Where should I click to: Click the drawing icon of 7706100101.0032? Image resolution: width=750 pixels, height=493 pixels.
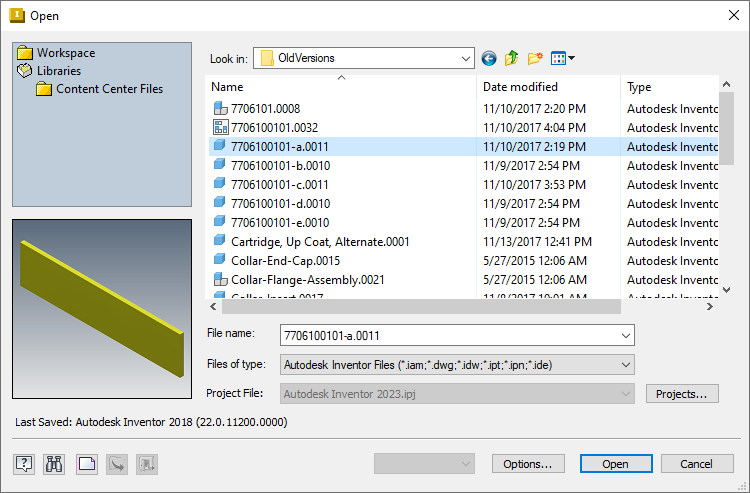tap(220, 127)
